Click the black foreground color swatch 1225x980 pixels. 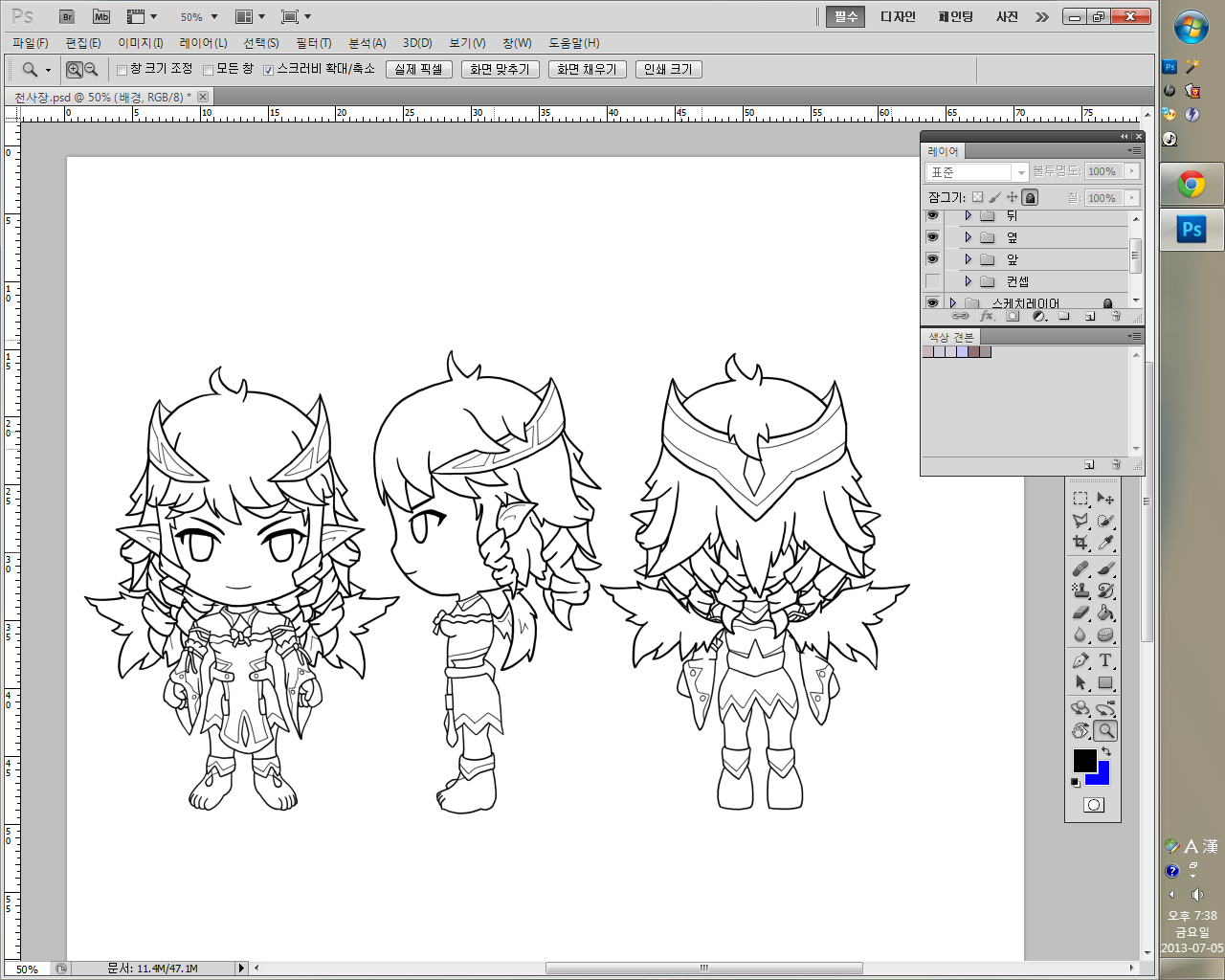1083,760
